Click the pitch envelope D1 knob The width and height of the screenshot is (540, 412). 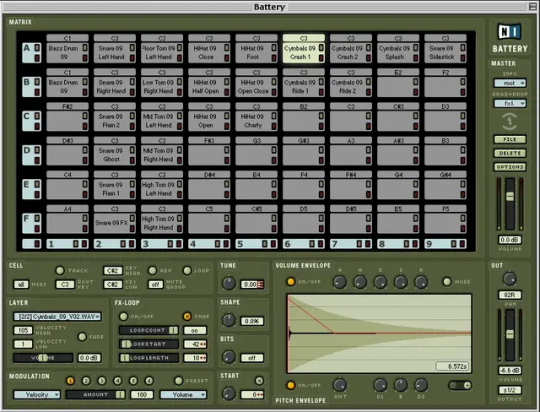click(x=381, y=385)
